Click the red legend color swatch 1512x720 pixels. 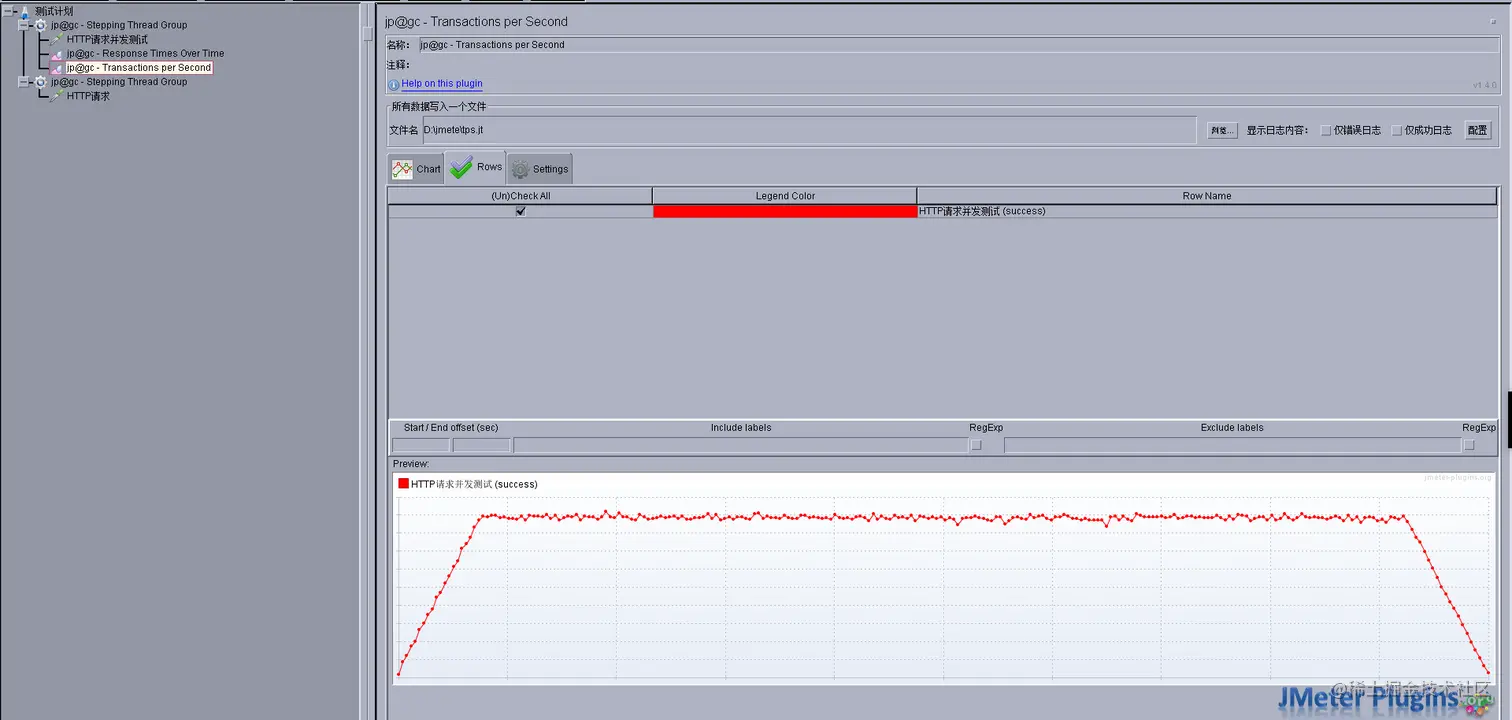[785, 211]
